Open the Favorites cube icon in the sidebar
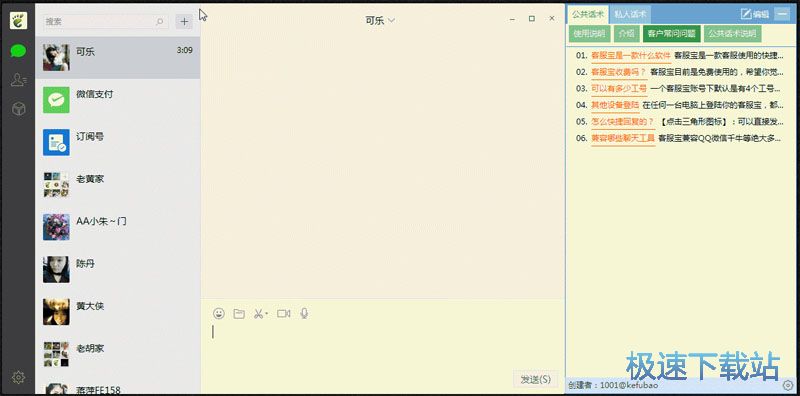The height and width of the screenshot is (396, 800). pos(18,109)
